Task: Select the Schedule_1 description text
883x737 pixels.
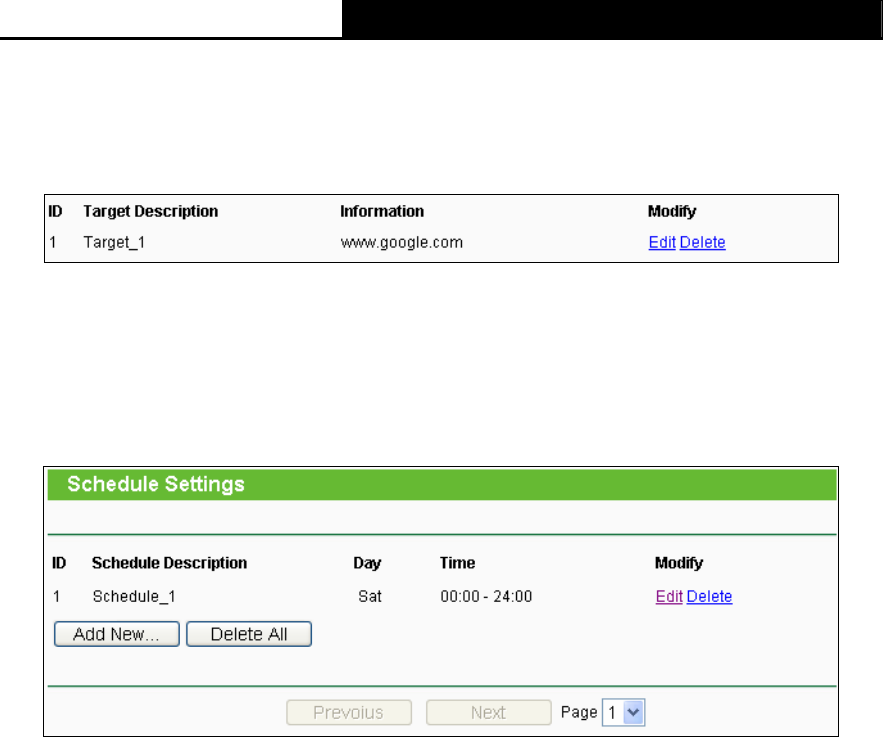Action: (x=134, y=596)
